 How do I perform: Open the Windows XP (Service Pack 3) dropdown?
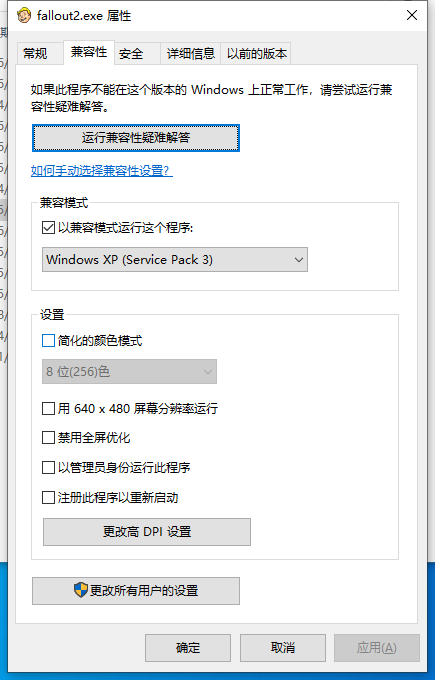175,260
